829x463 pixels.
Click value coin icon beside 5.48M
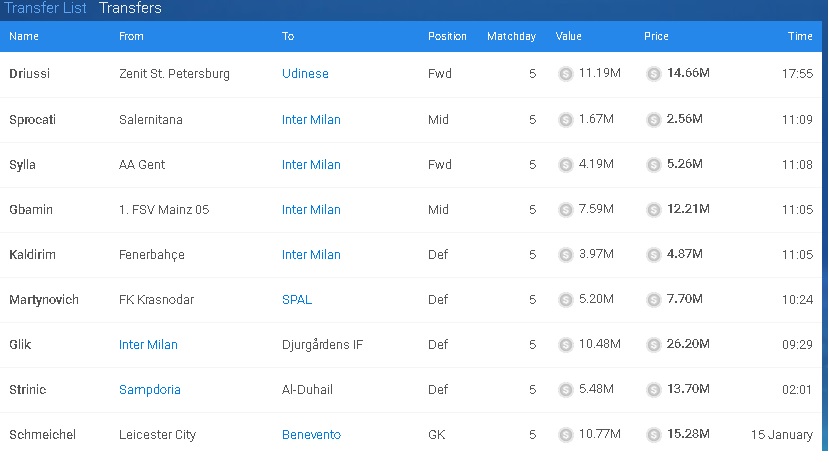point(565,390)
